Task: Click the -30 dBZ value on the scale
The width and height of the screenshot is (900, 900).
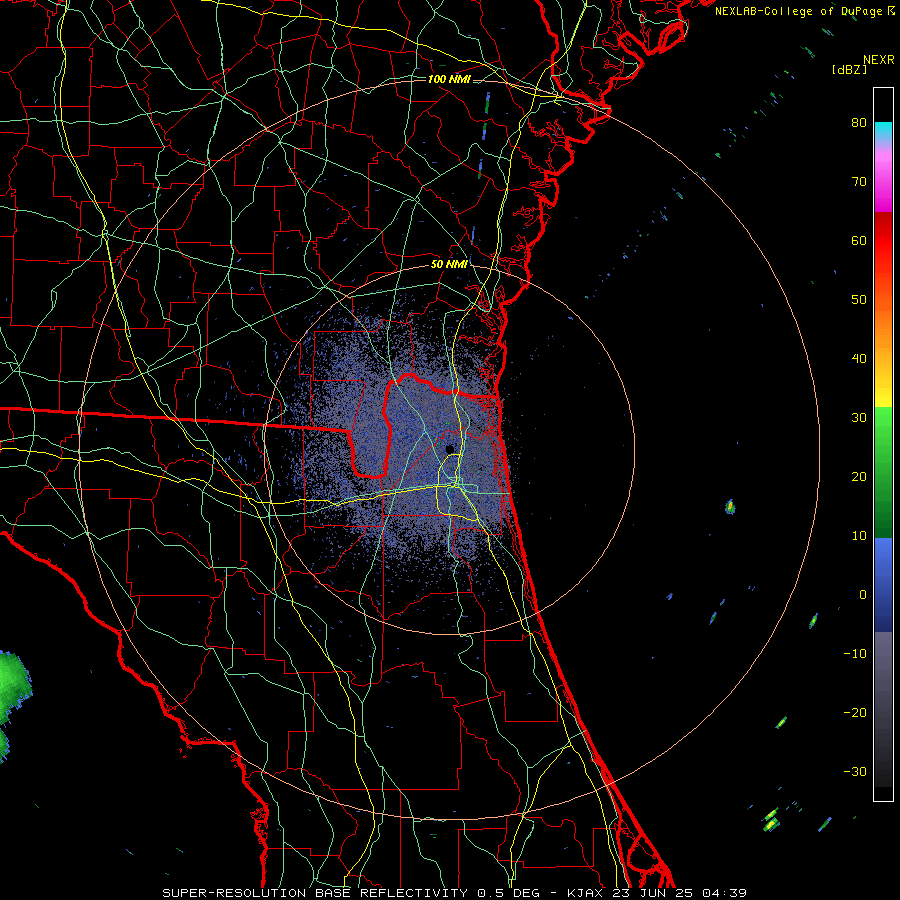Action: point(855,771)
